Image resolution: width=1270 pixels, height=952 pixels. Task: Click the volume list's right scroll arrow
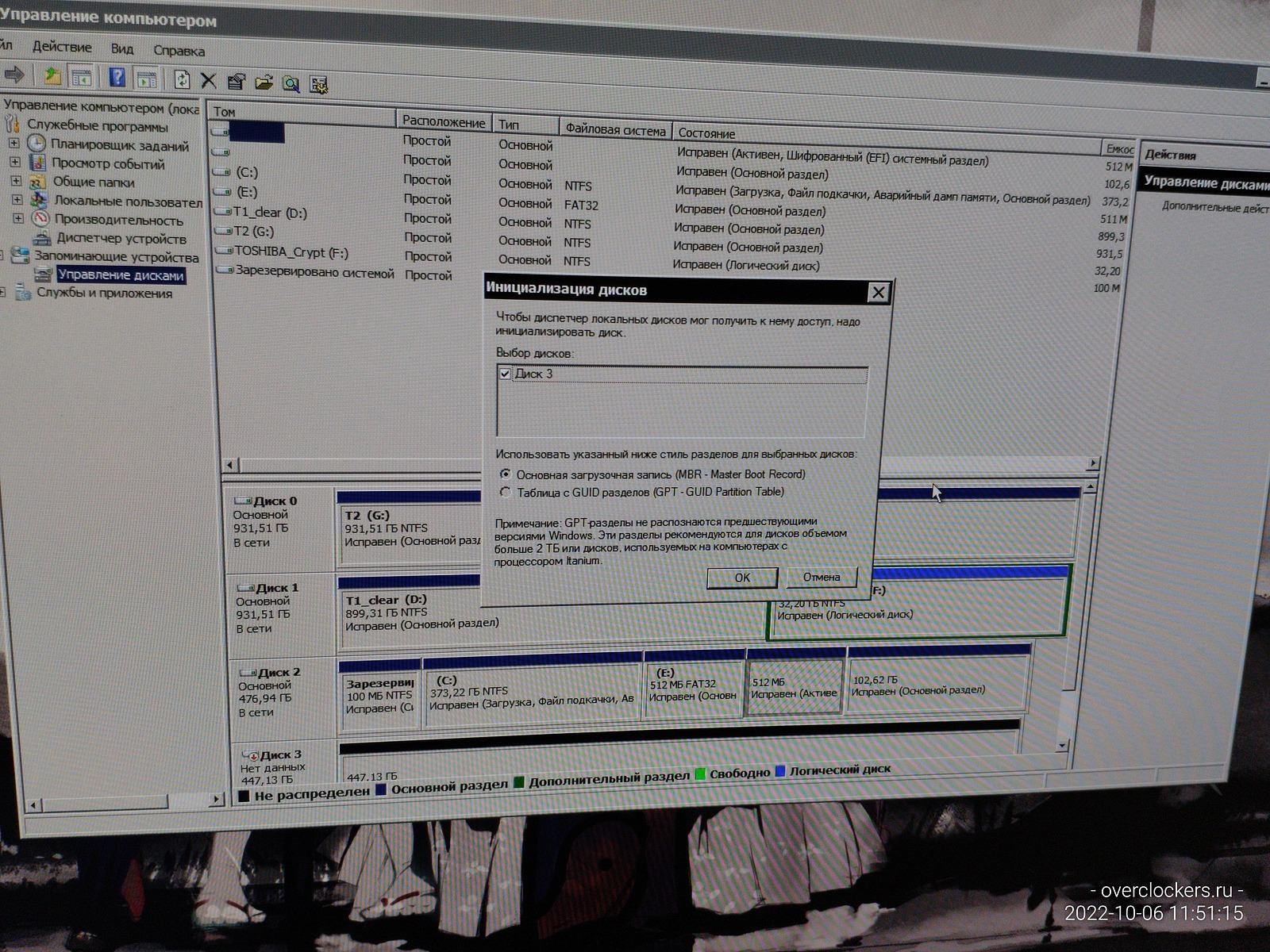[x=1093, y=463]
